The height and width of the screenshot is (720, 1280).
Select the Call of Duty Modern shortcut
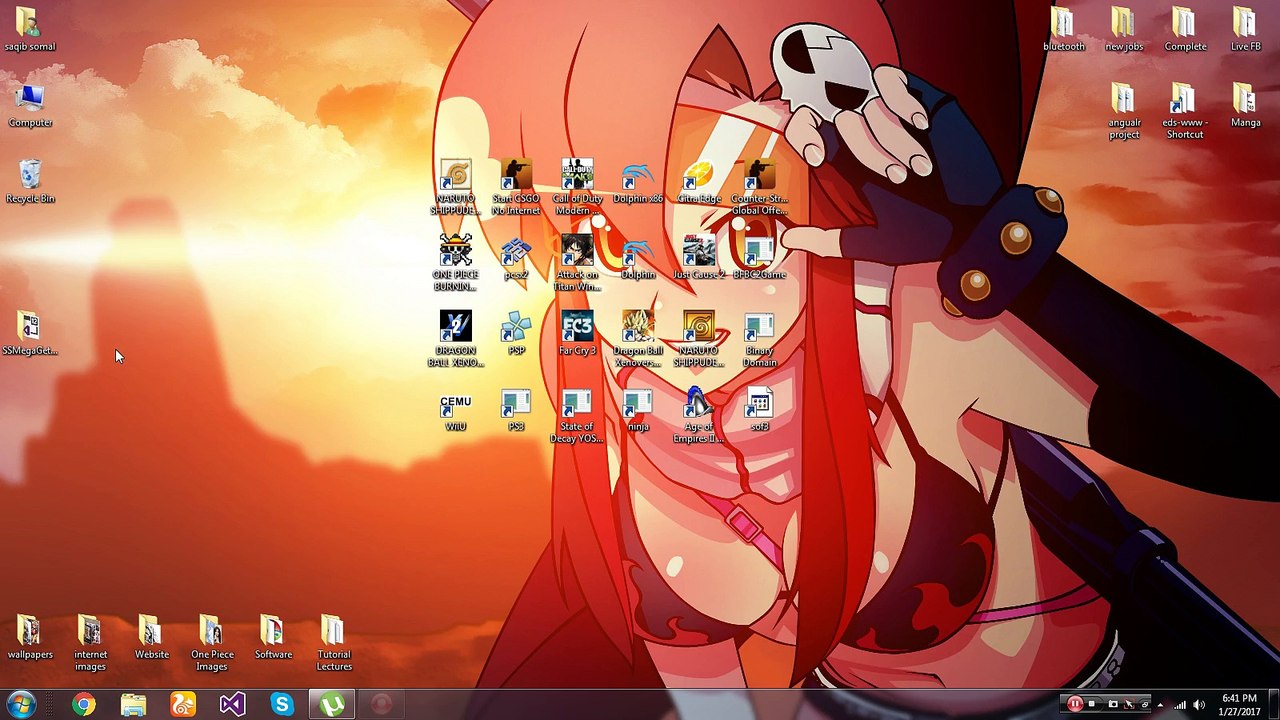[x=577, y=188]
